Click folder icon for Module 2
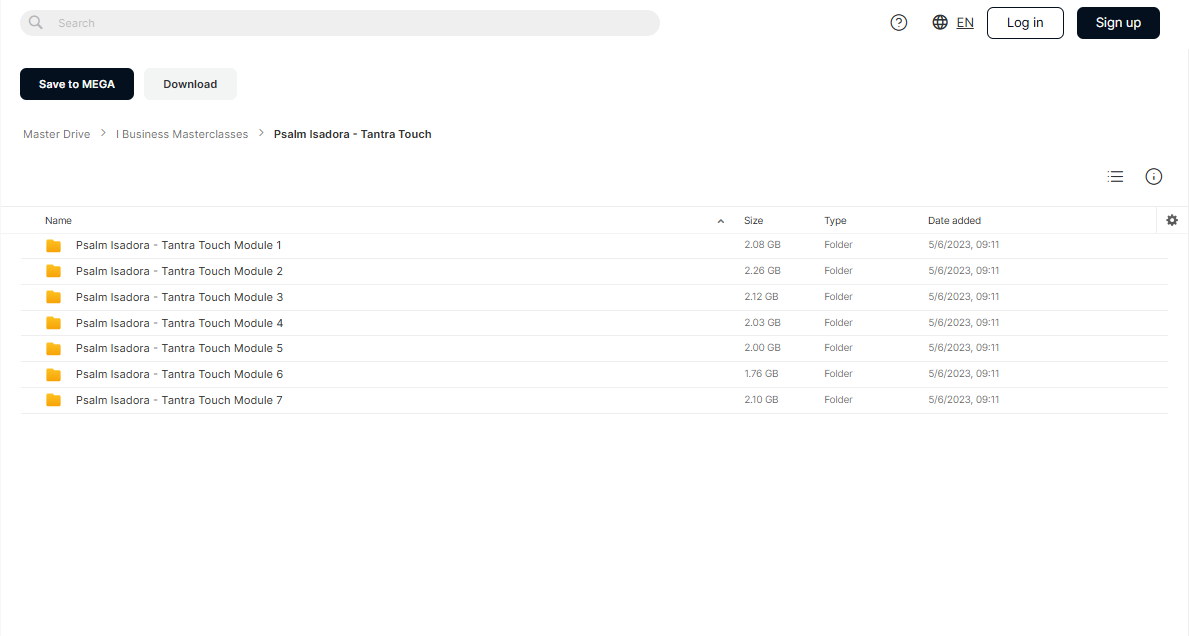Image resolution: width=1189 pixels, height=636 pixels. tap(53, 271)
